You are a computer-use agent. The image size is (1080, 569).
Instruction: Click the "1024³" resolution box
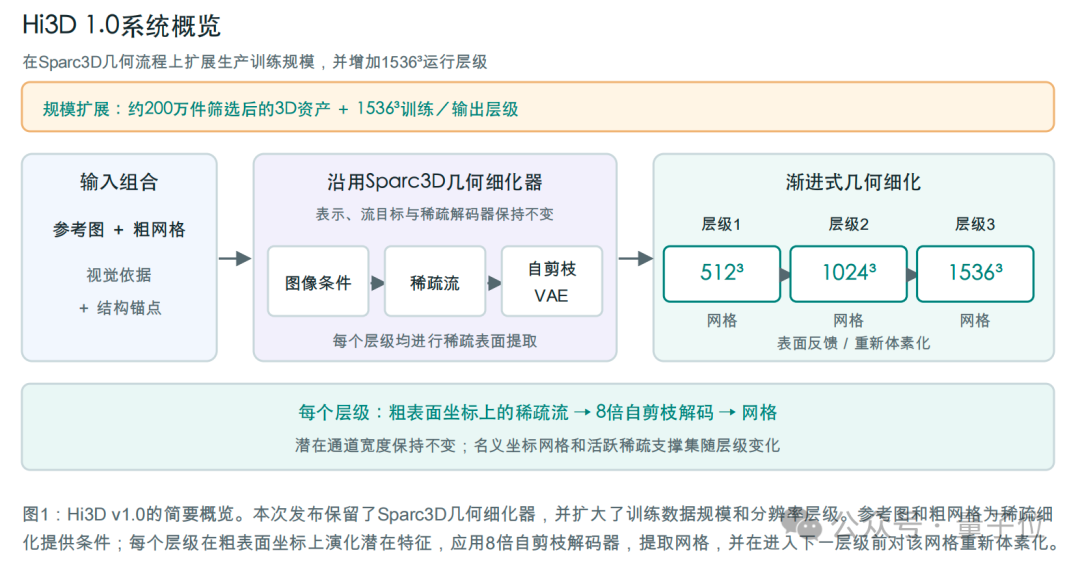pyautogui.click(x=849, y=273)
